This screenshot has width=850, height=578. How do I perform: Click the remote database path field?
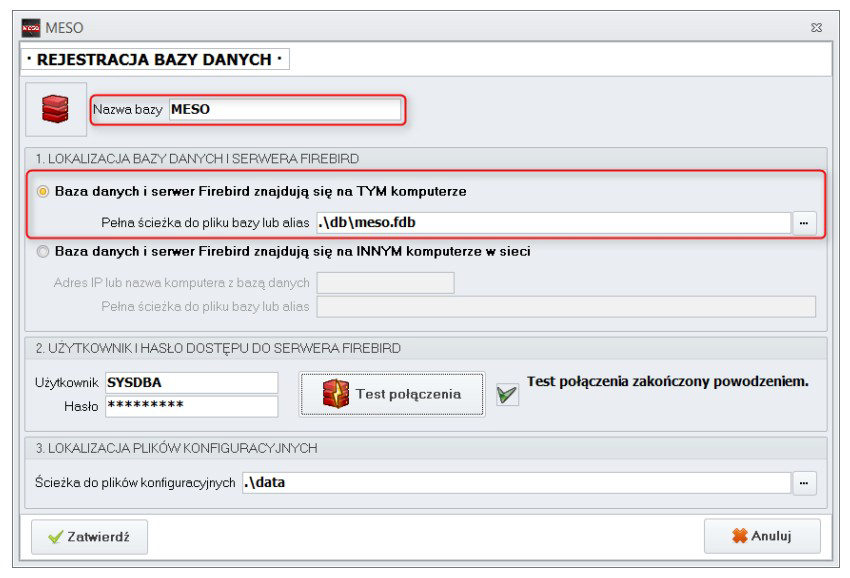(x=566, y=307)
